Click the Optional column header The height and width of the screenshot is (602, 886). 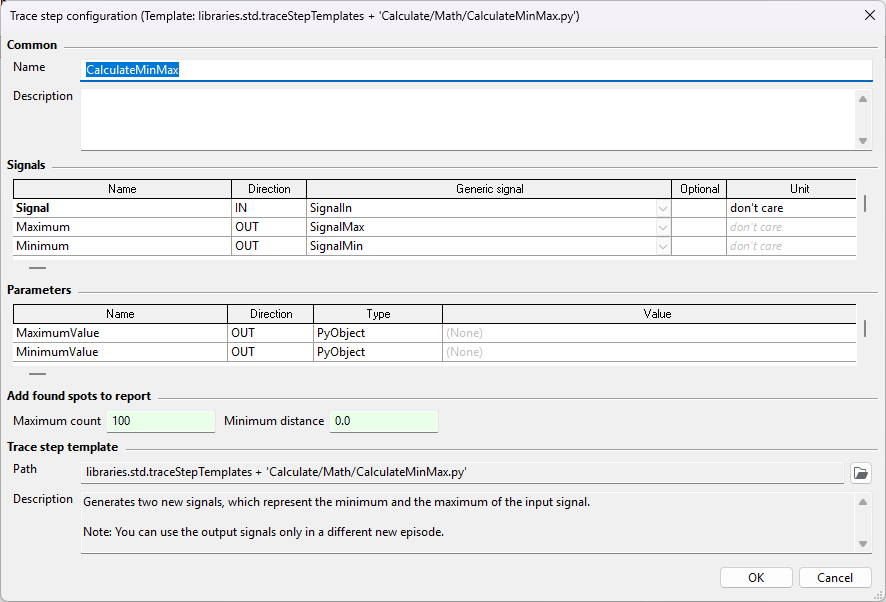(699, 189)
